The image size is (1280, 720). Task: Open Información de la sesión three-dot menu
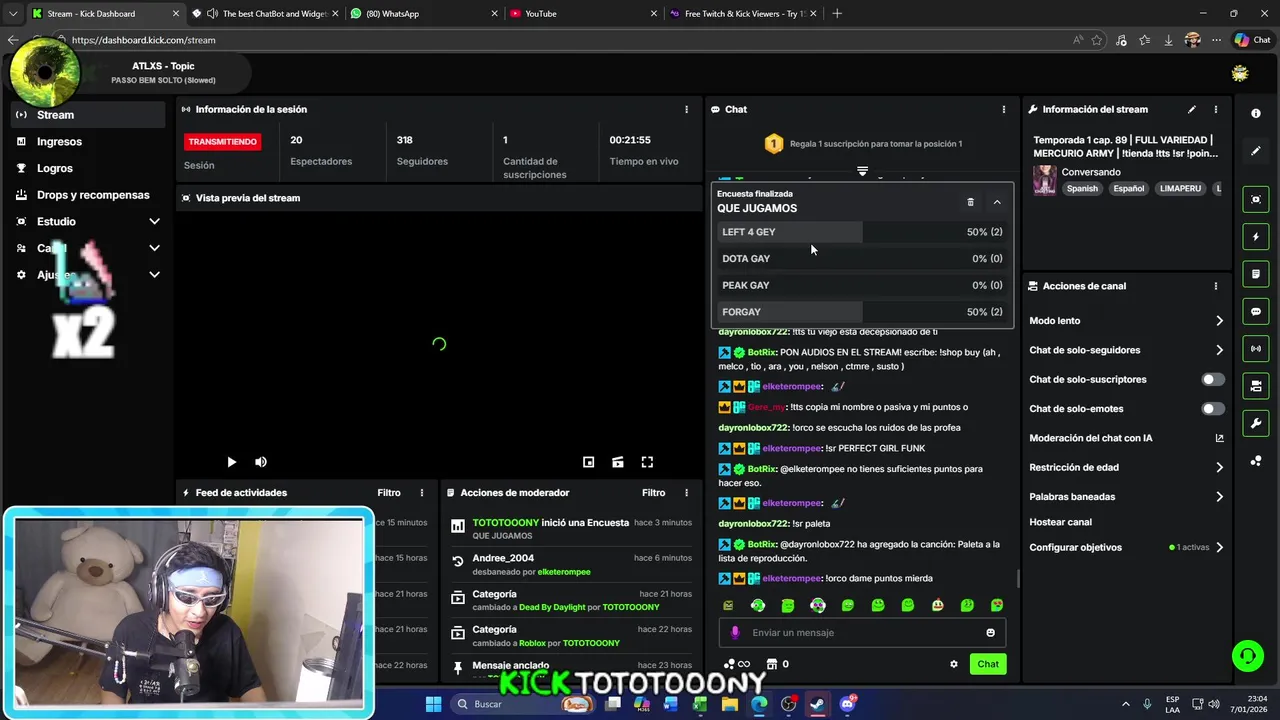click(686, 109)
